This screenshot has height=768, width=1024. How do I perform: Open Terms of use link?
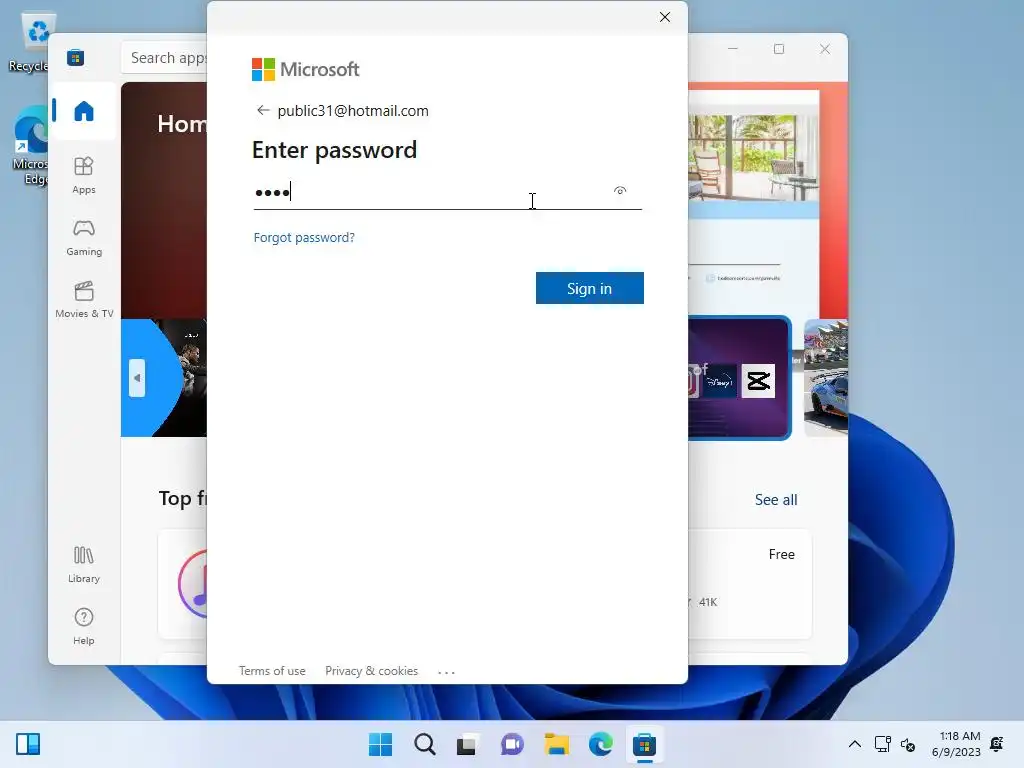point(272,671)
